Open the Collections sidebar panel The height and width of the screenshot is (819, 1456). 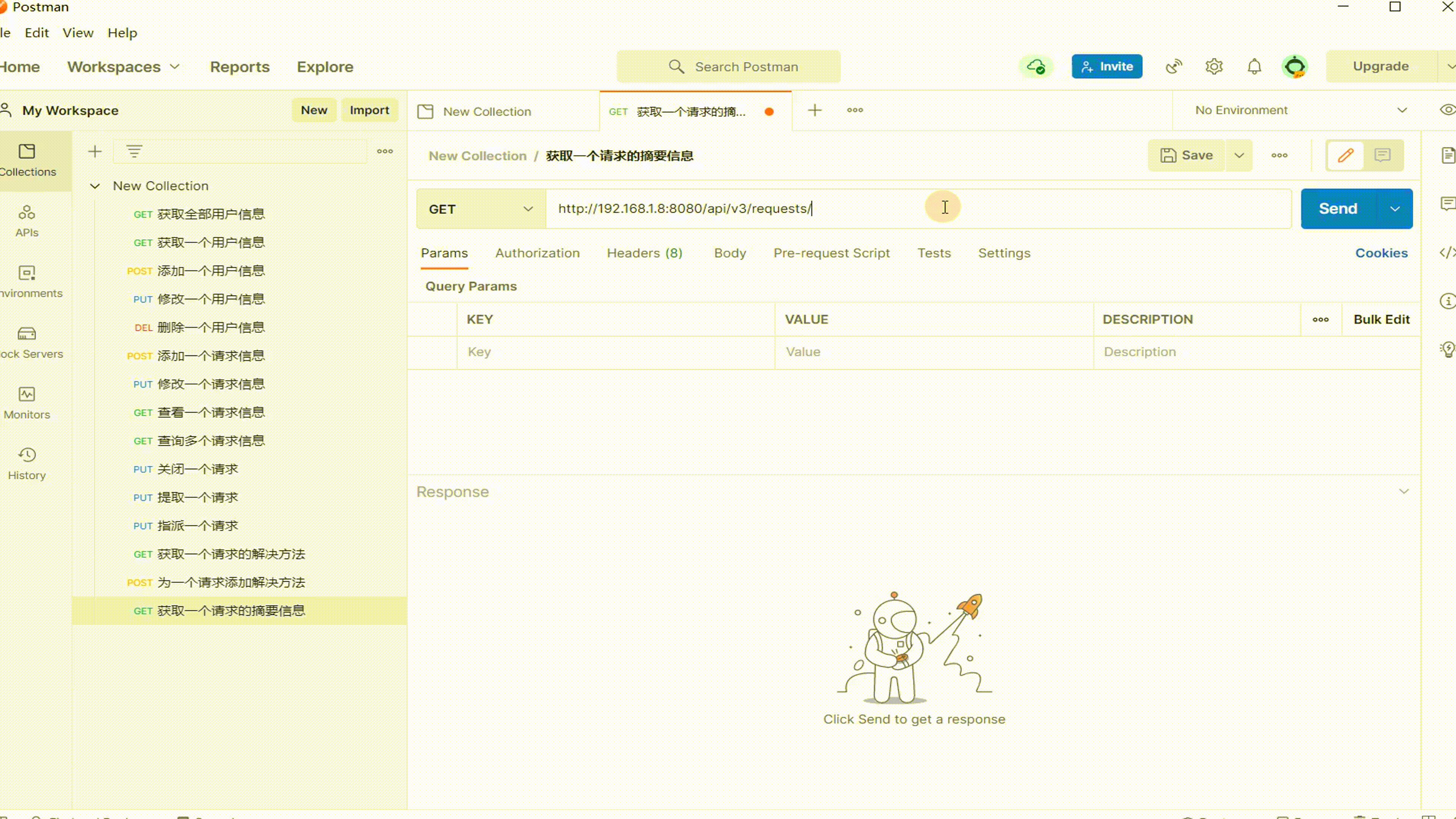(x=27, y=160)
